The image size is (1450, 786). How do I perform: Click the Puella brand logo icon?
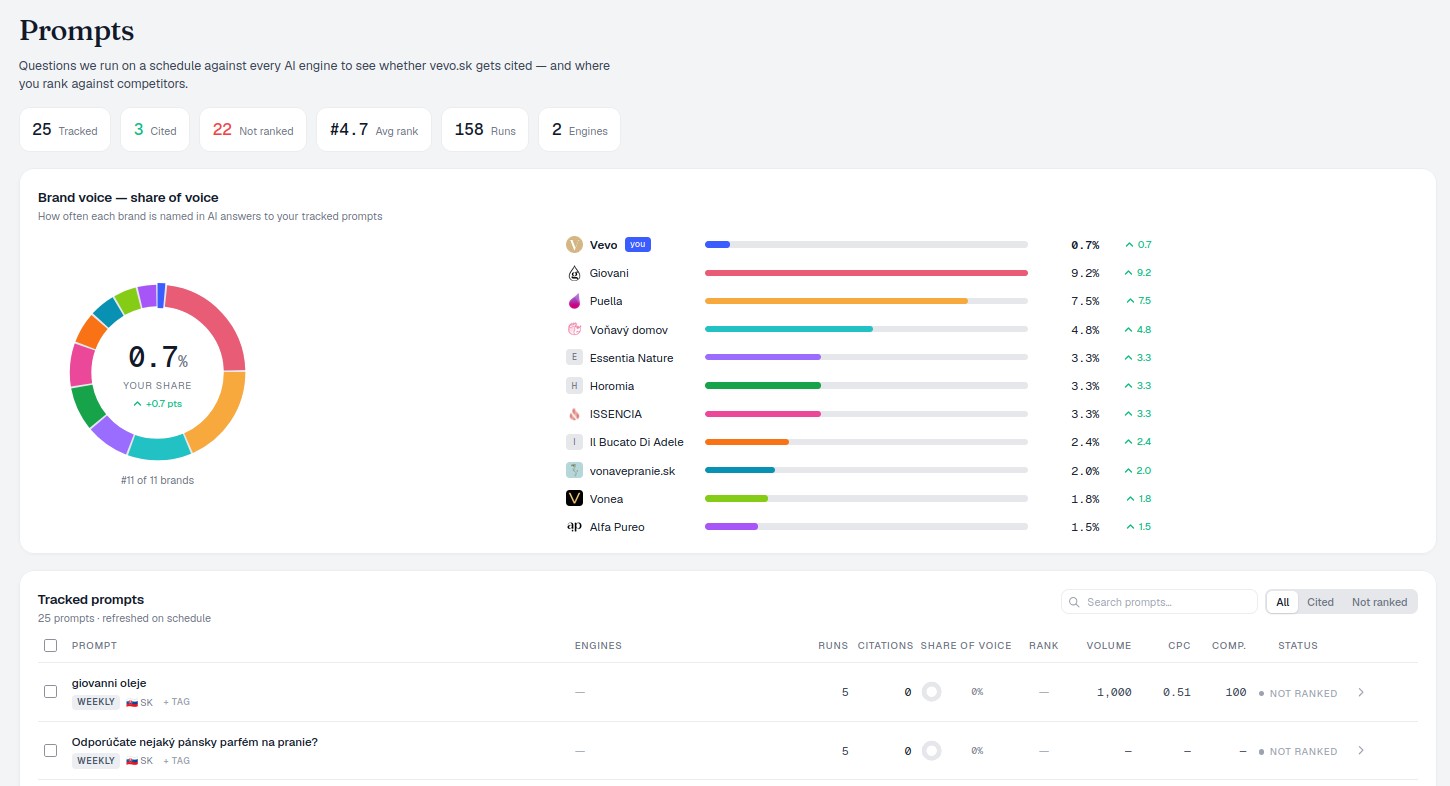pyautogui.click(x=574, y=301)
